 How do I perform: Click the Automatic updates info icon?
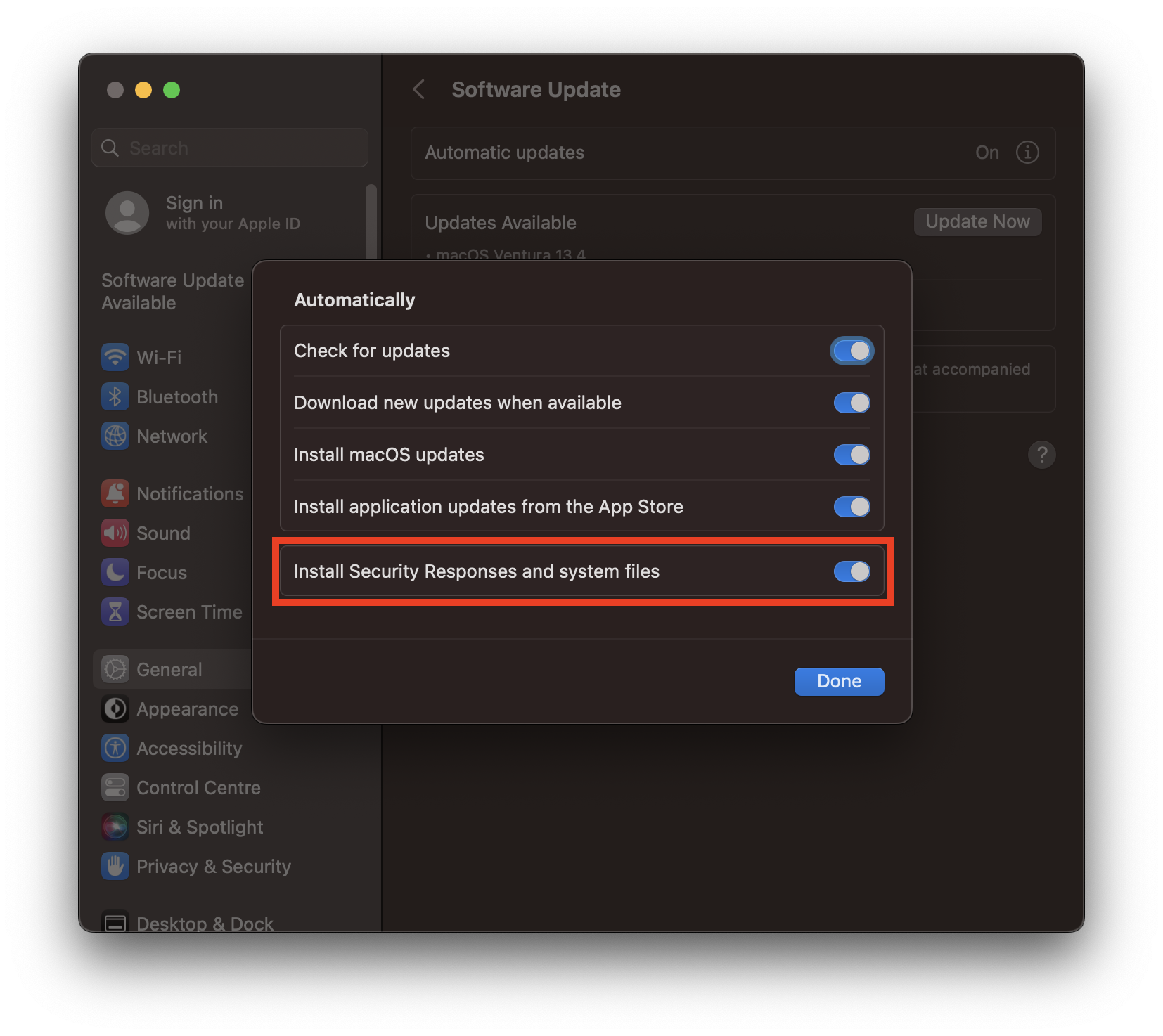coord(1027,153)
